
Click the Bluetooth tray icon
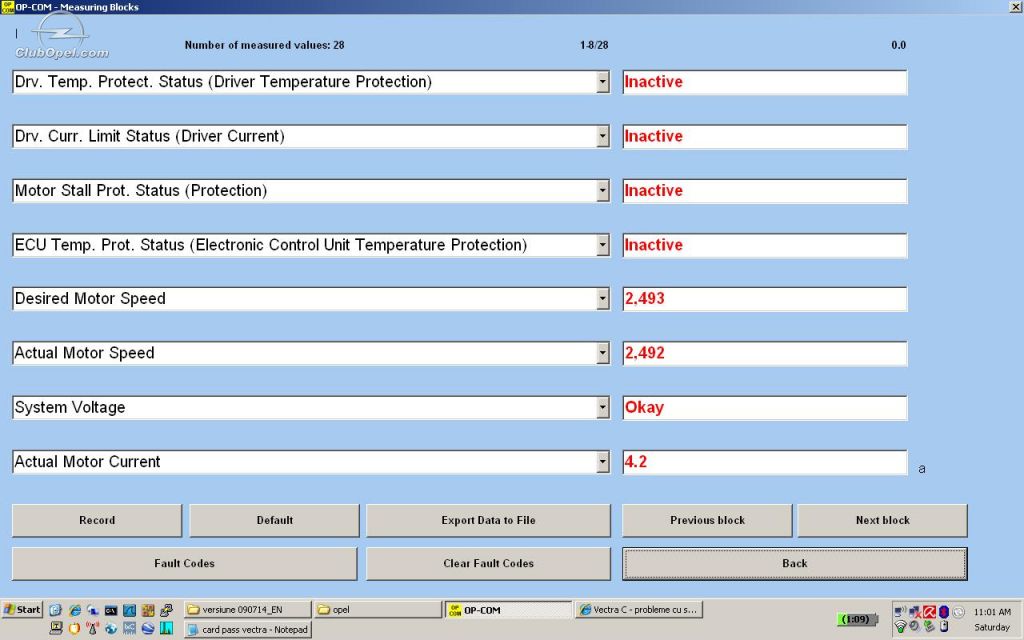click(x=944, y=612)
